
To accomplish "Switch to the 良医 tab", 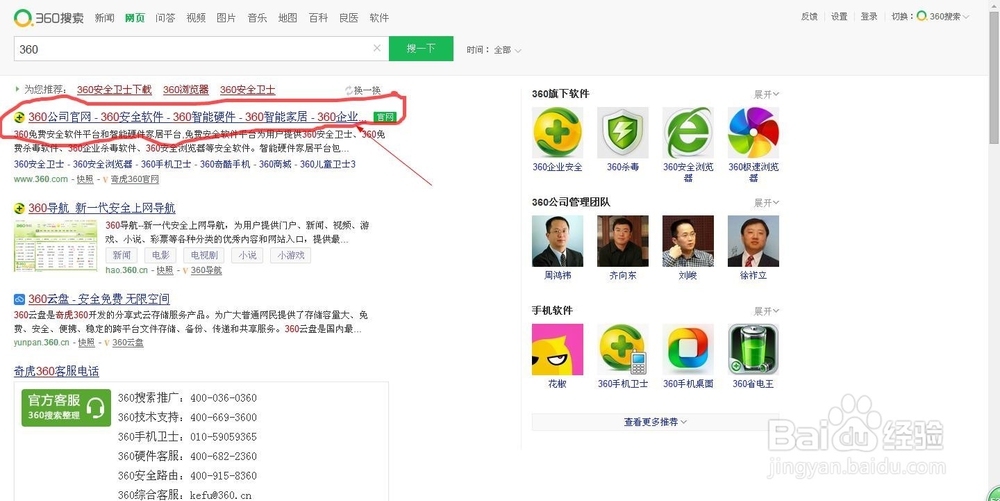I will click(x=349, y=18).
